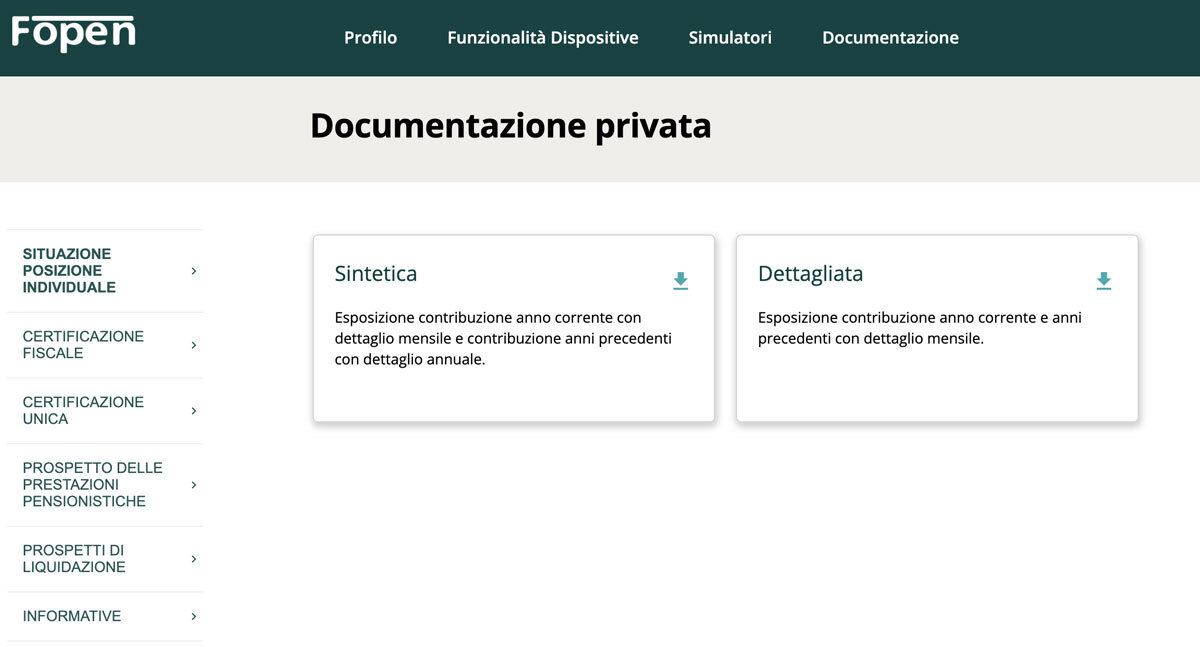Expand Informative chevron

(x=194, y=616)
